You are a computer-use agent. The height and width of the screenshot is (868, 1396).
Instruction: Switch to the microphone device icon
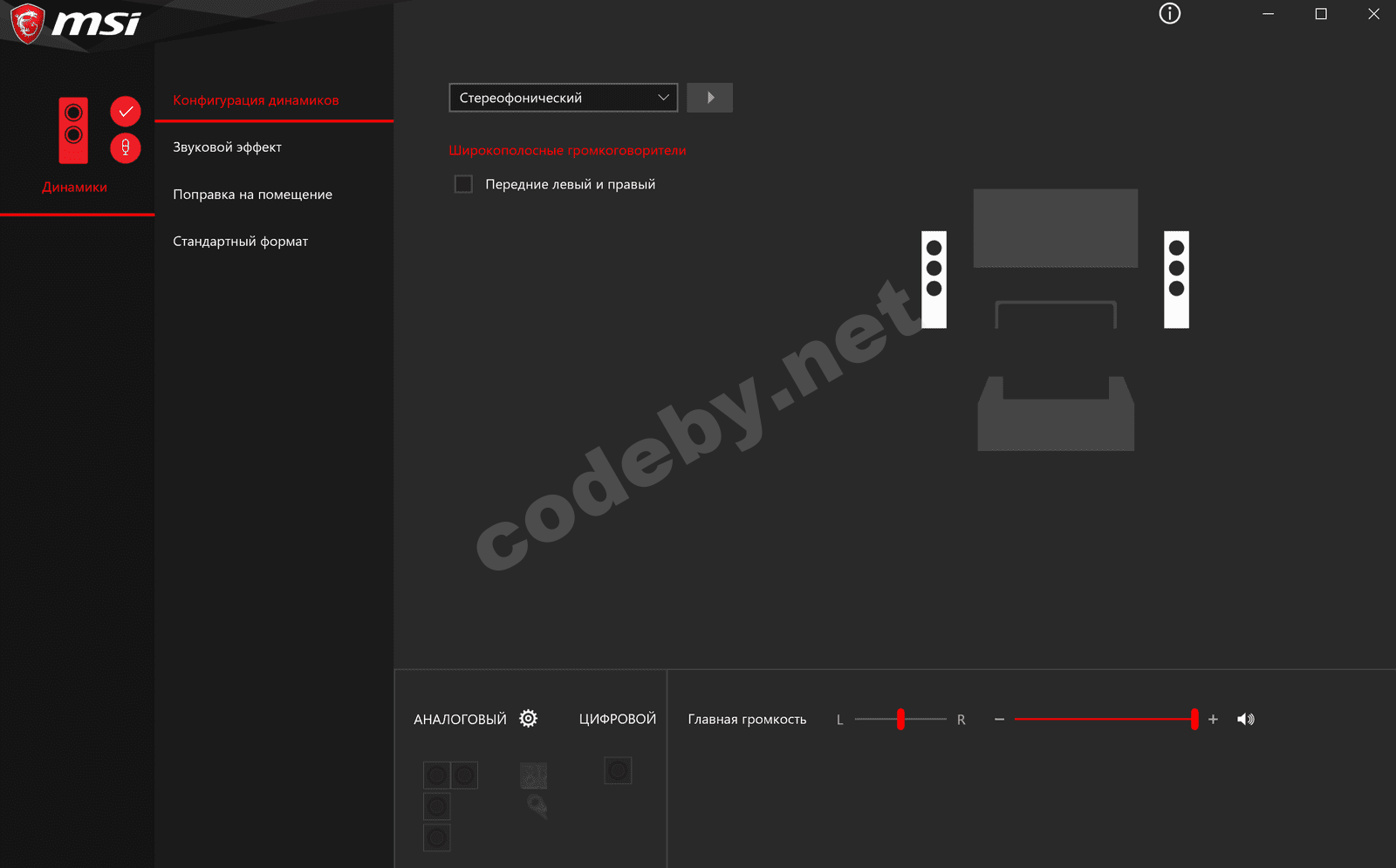tap(126, 147)
